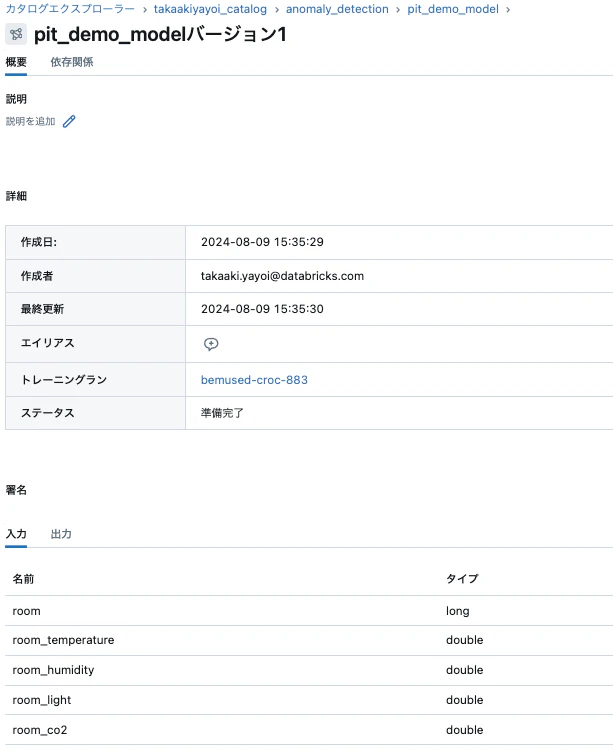Click the pencil icon to edit the description
The height and width of the screenshot is (751, 613).
tap(69, 121)
